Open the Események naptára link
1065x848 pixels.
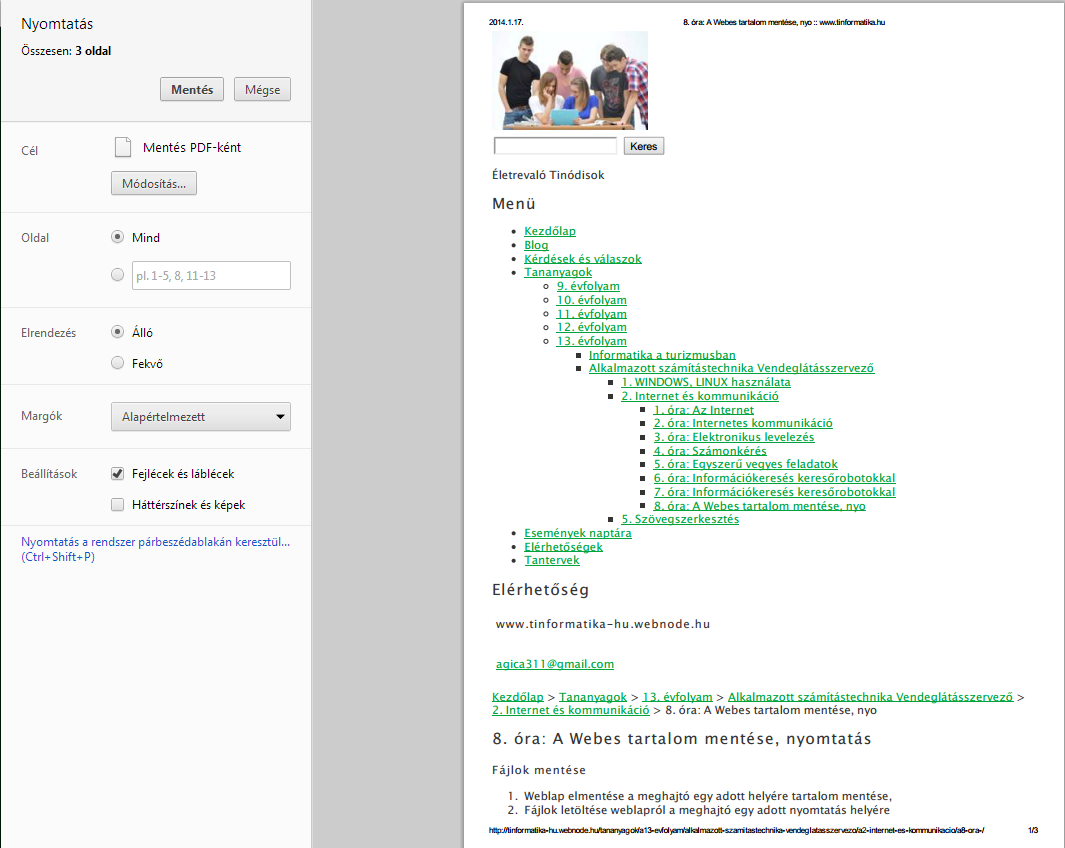tap(578, 533)
